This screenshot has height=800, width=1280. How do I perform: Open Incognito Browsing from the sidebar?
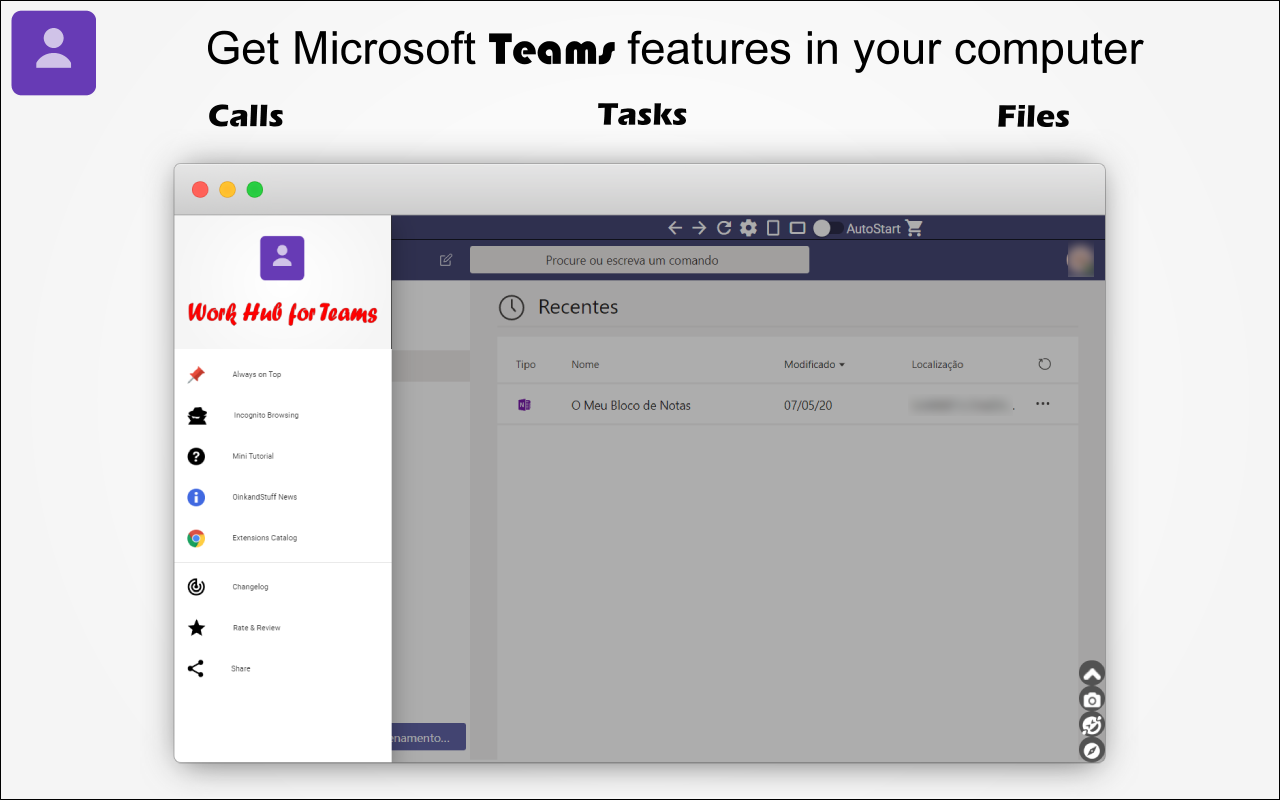tap(196, 415)
